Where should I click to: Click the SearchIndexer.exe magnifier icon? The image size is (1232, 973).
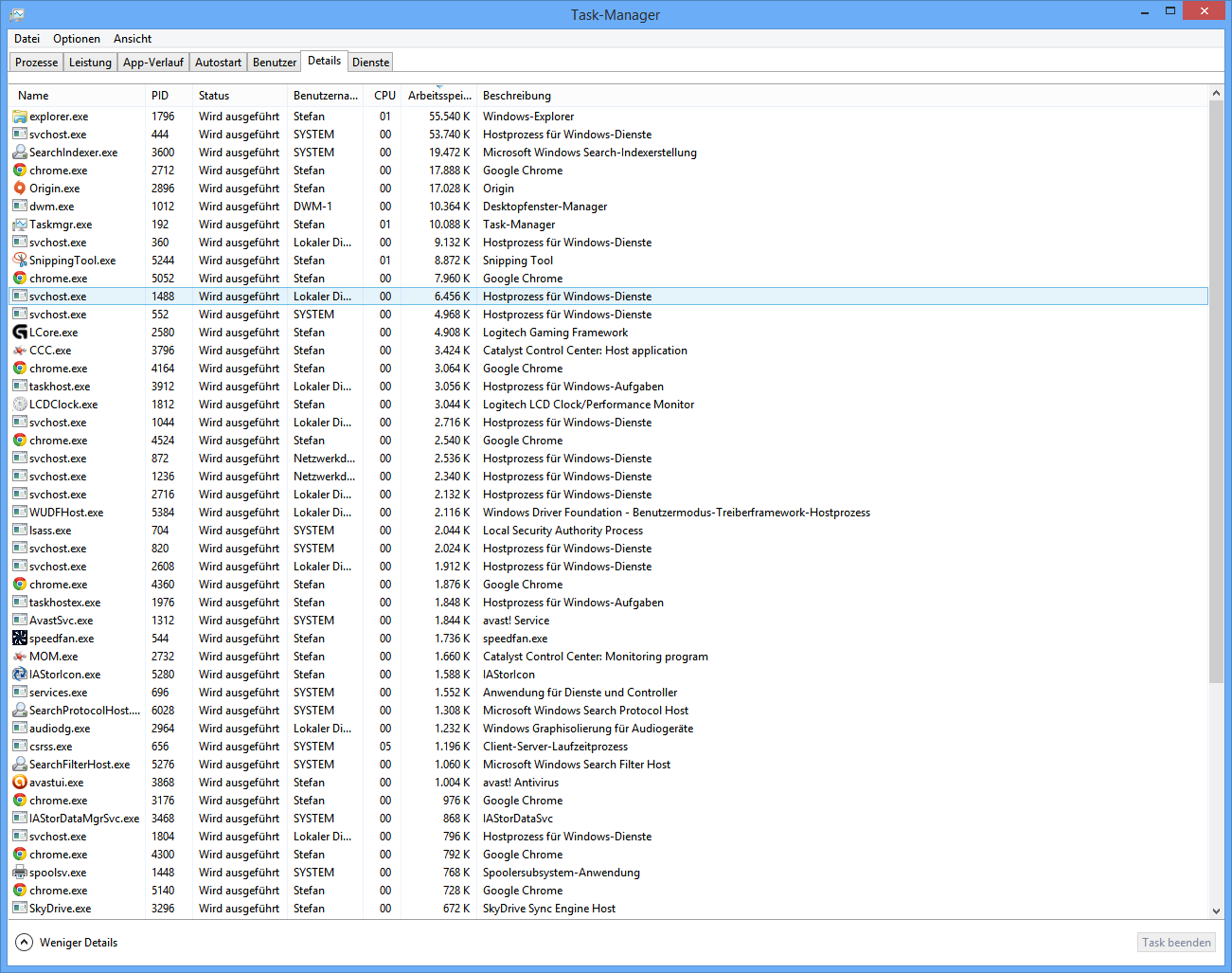20,153
